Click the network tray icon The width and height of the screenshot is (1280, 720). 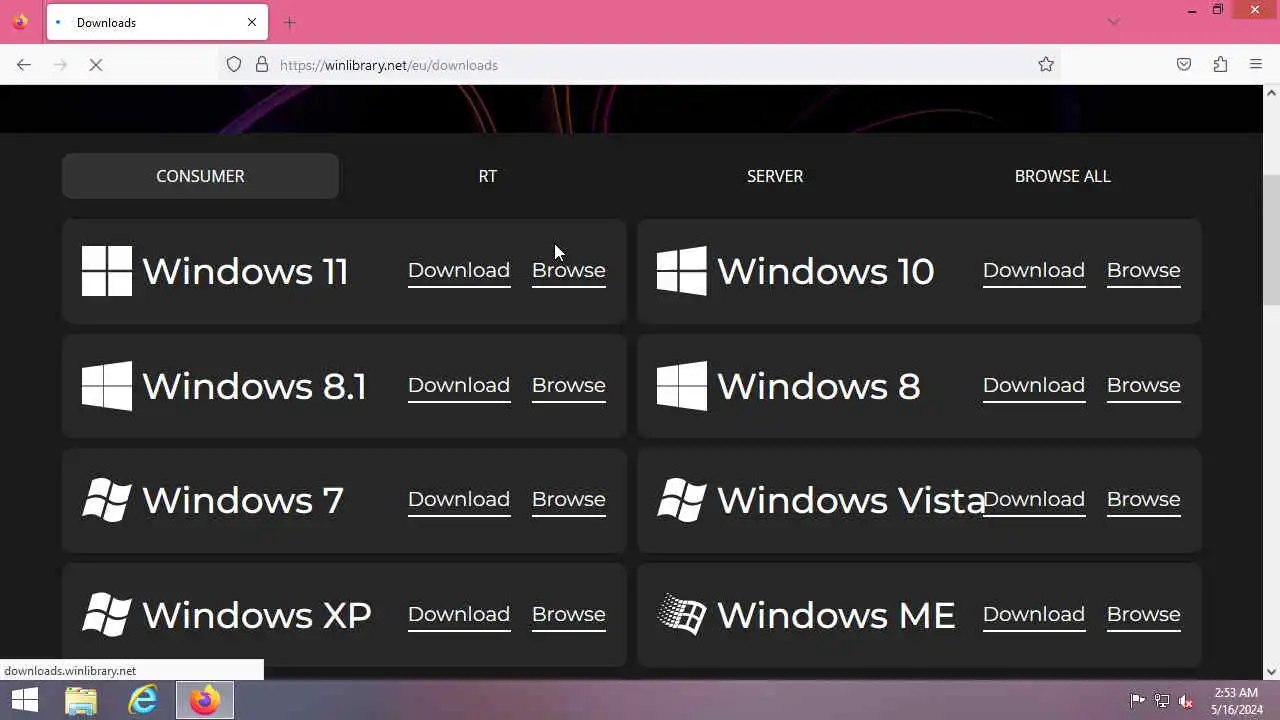point(1162,701)
